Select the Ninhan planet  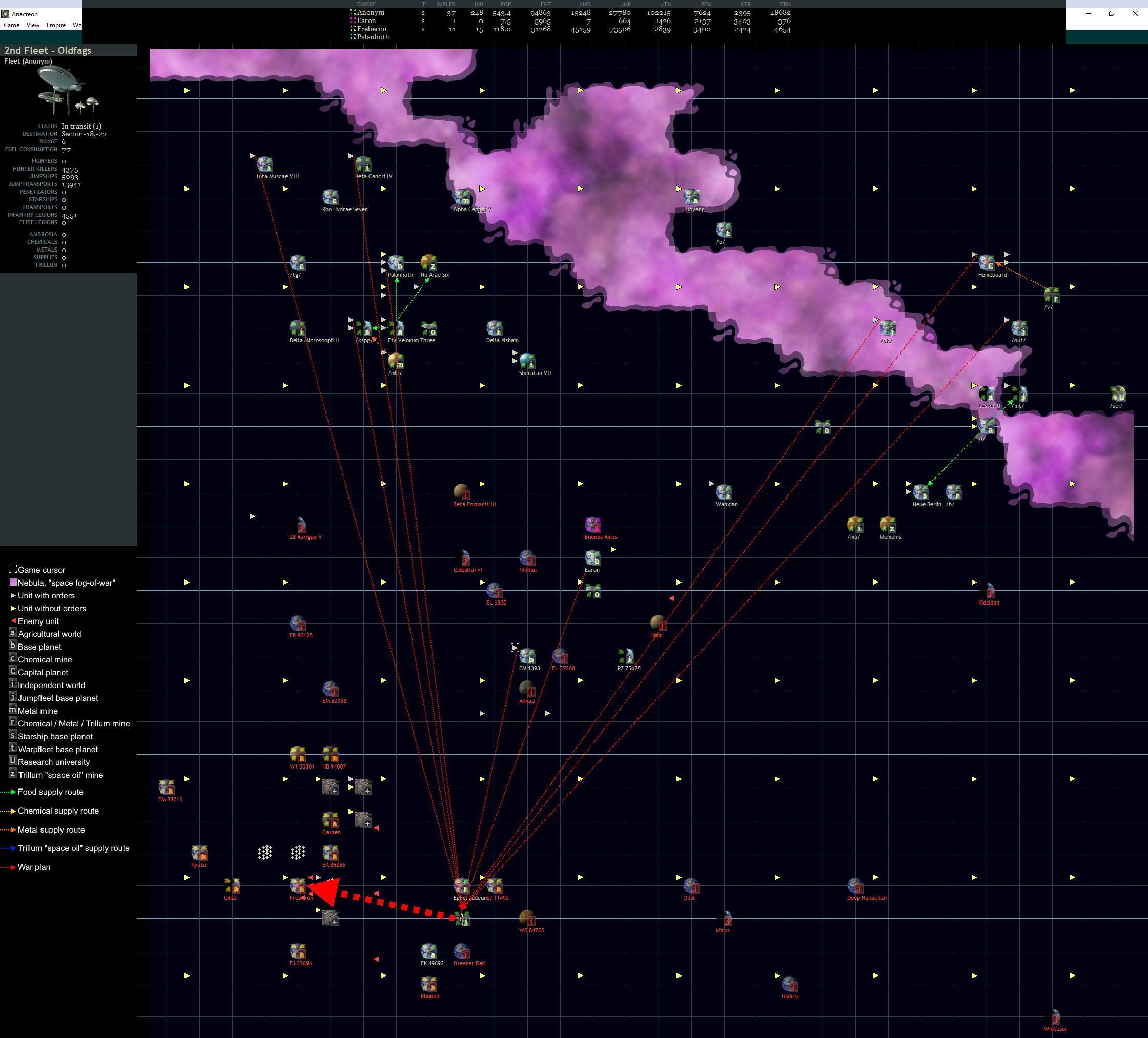pos(527,557)
